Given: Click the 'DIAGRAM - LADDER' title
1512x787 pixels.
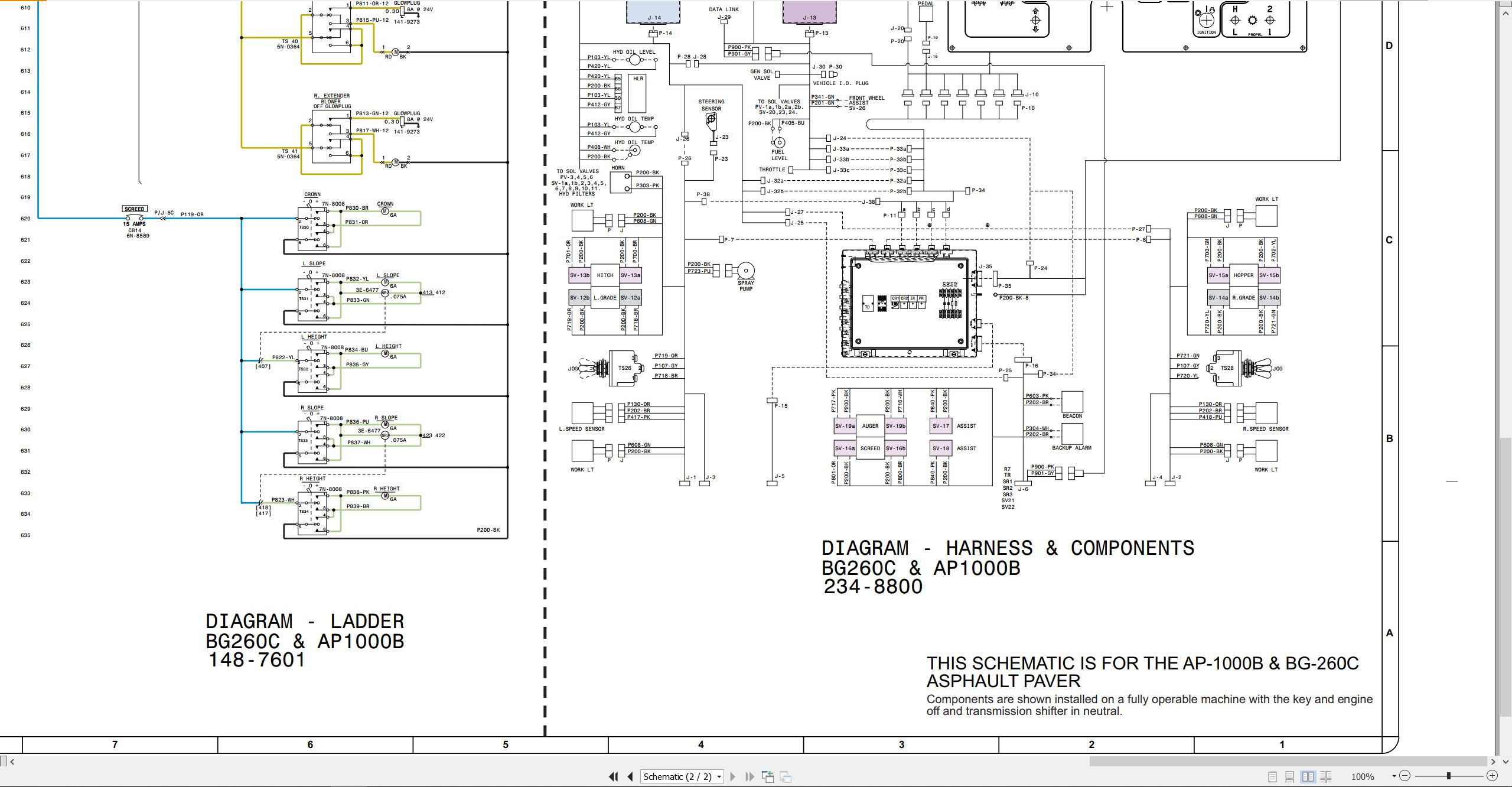Looking at the screenshot, I should pyautogui.click(x=305, y=622).
